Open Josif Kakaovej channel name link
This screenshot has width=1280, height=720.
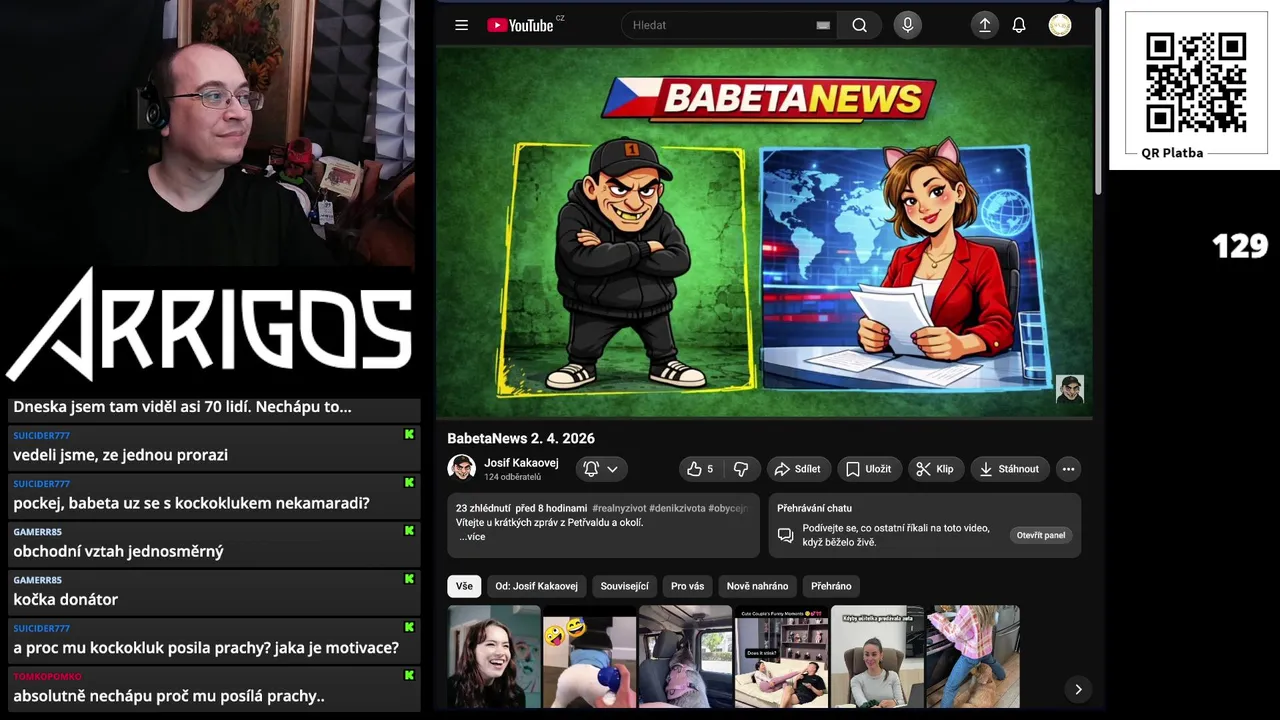pyautogui.click(x=521, y=463)
